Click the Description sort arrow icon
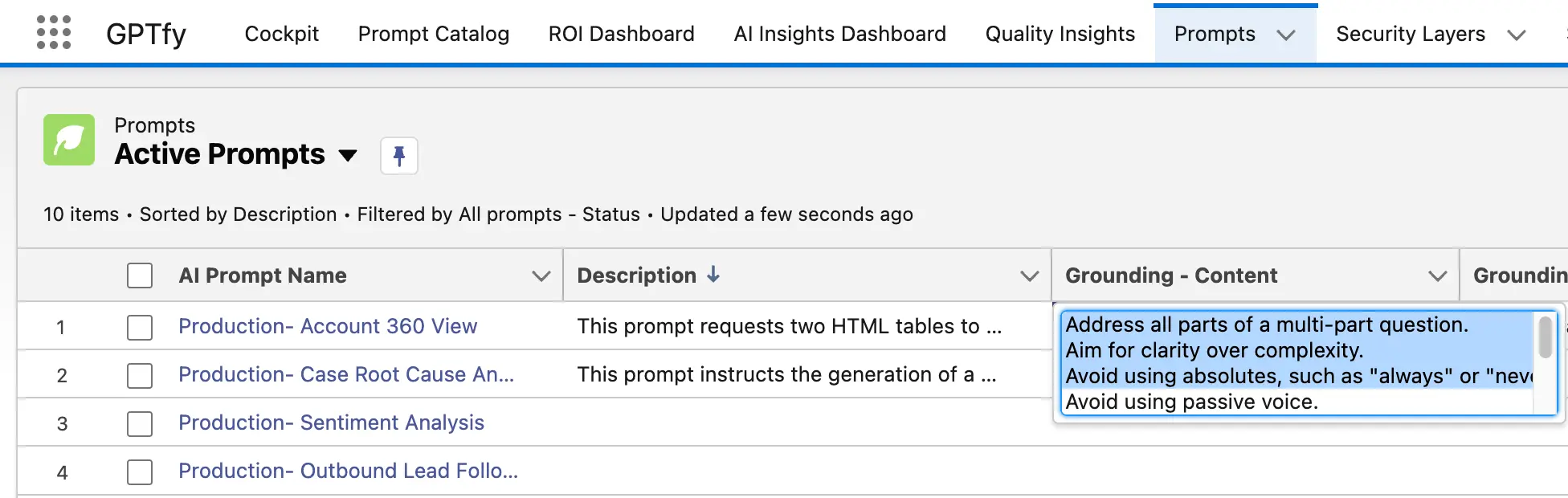The height and width of the screenshot is (498, 1568). pyautogui.click(x=713, y=275)
